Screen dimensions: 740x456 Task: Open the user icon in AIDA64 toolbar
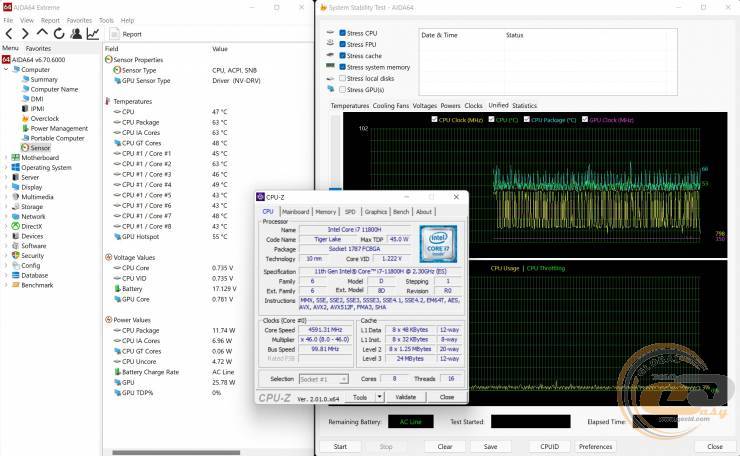coord(76,34)
